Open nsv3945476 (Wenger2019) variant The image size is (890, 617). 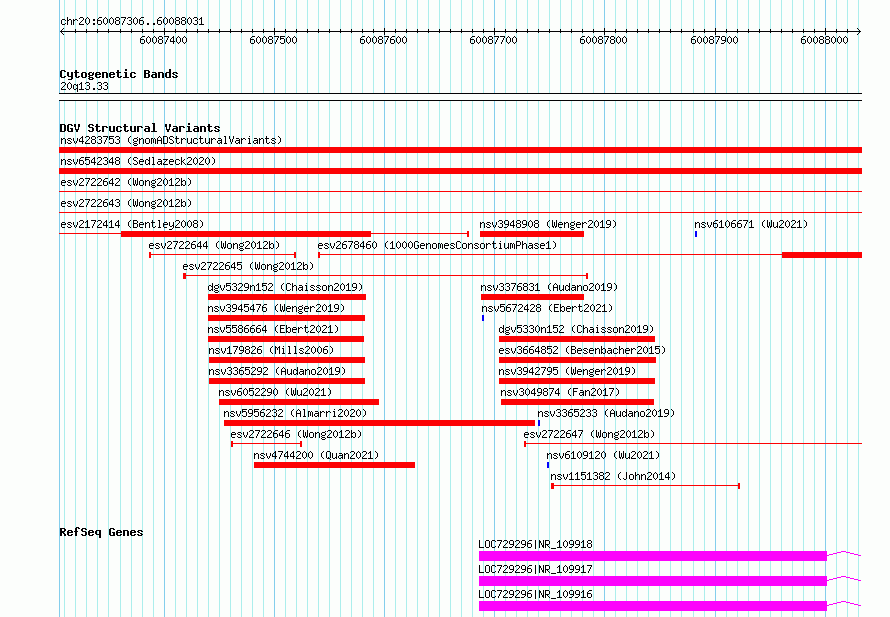tap(276, 308)
